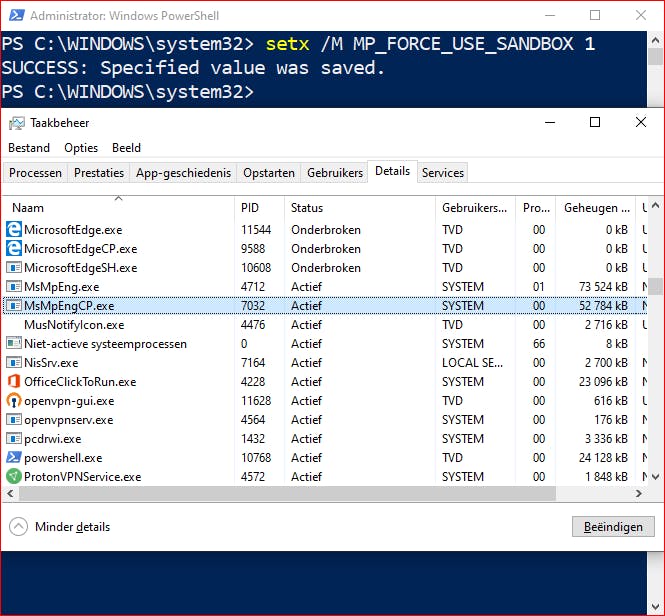This screenshot has width=665, height=616.
Task: Open the Opties menu
Action: [x=81, y=148]
